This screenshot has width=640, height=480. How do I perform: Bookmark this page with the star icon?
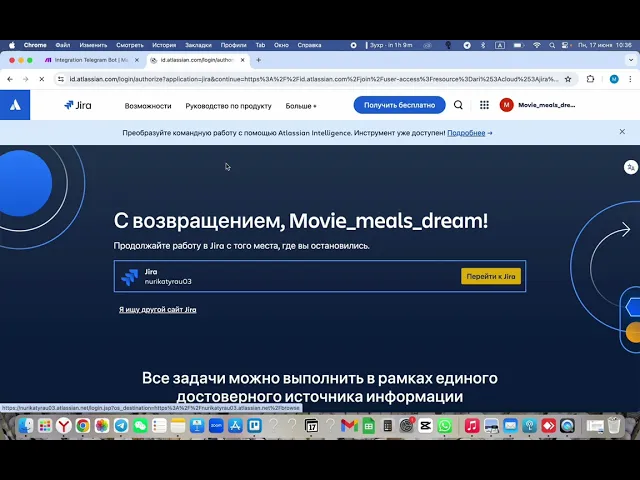click(x=568, y=79)
